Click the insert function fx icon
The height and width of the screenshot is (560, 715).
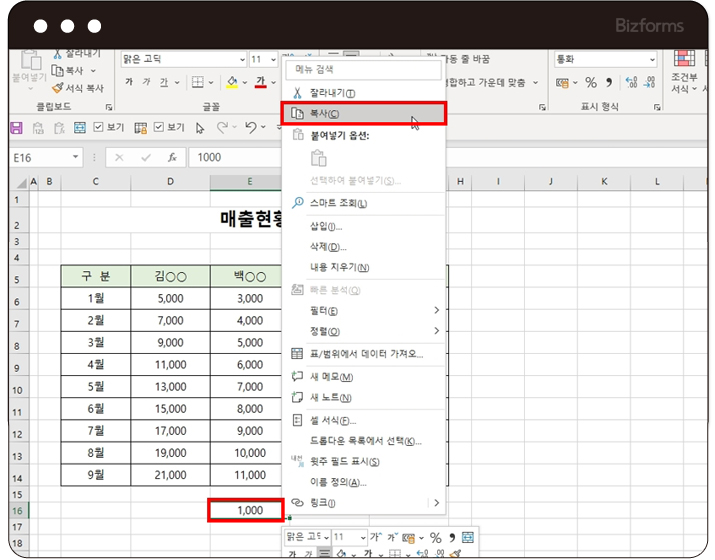172,157
